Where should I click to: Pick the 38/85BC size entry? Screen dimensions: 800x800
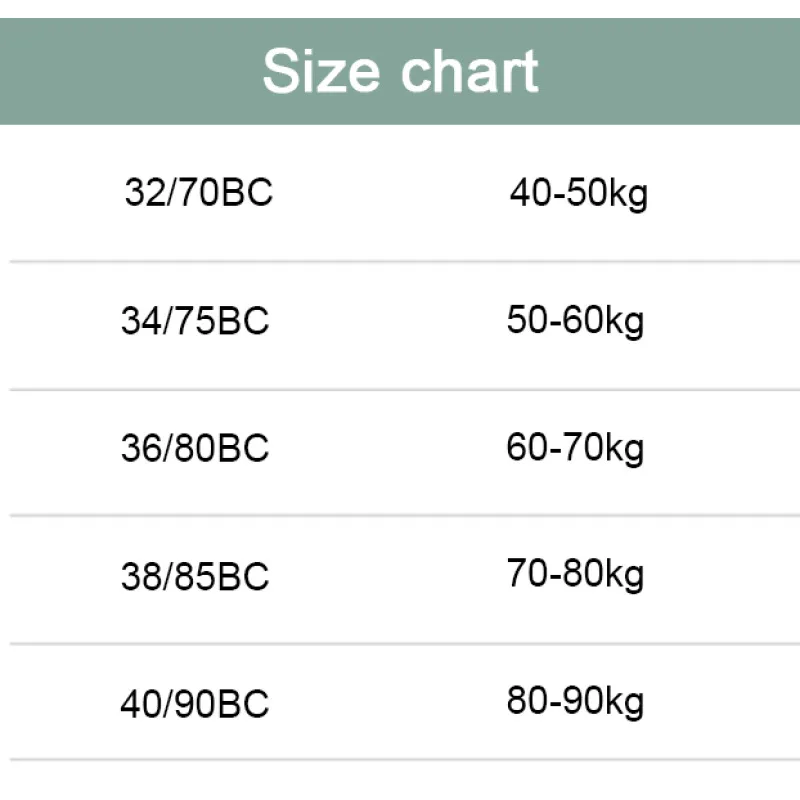tap(195, 576)
